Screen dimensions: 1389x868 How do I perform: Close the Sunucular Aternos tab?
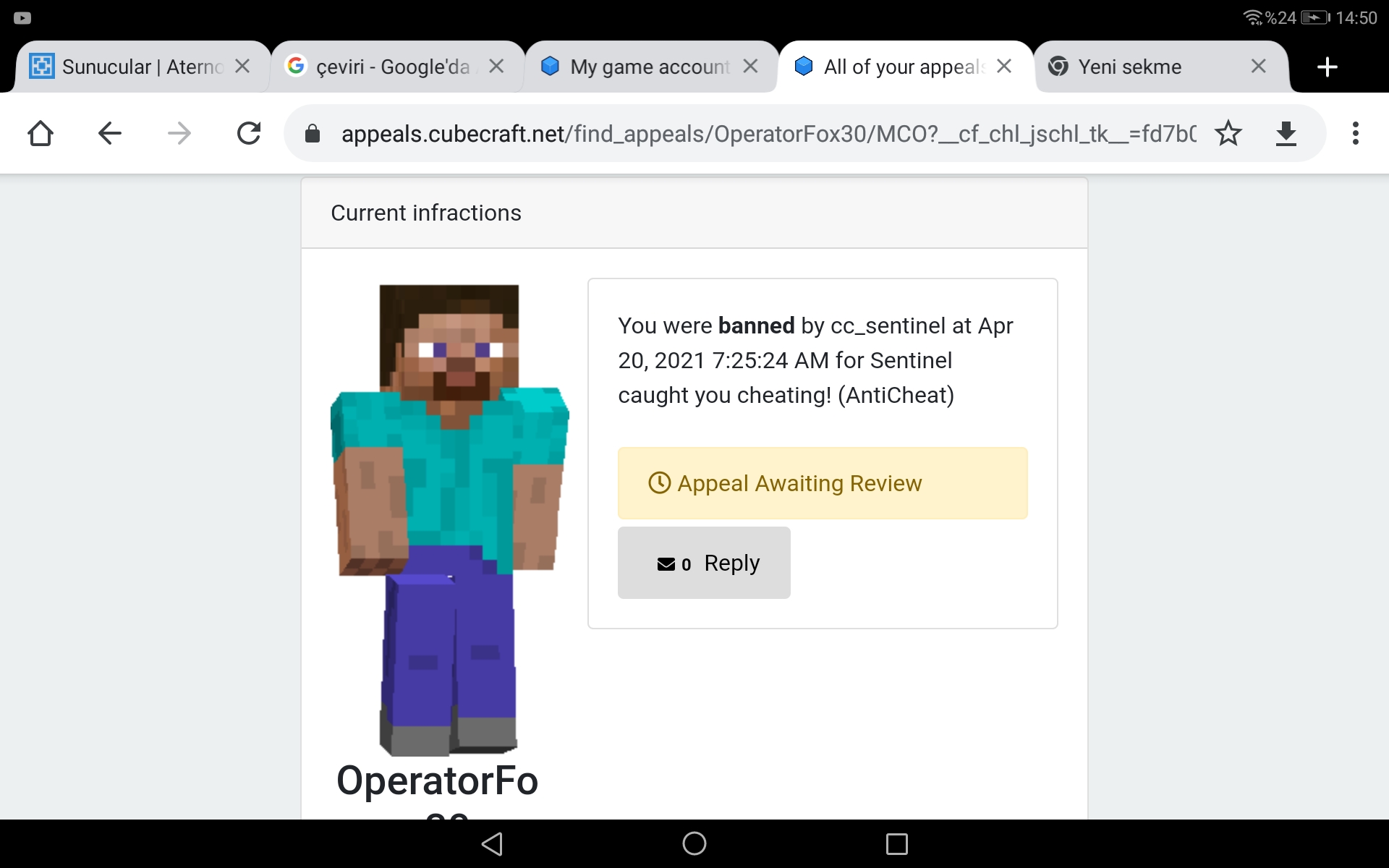[x=242, y=67]
